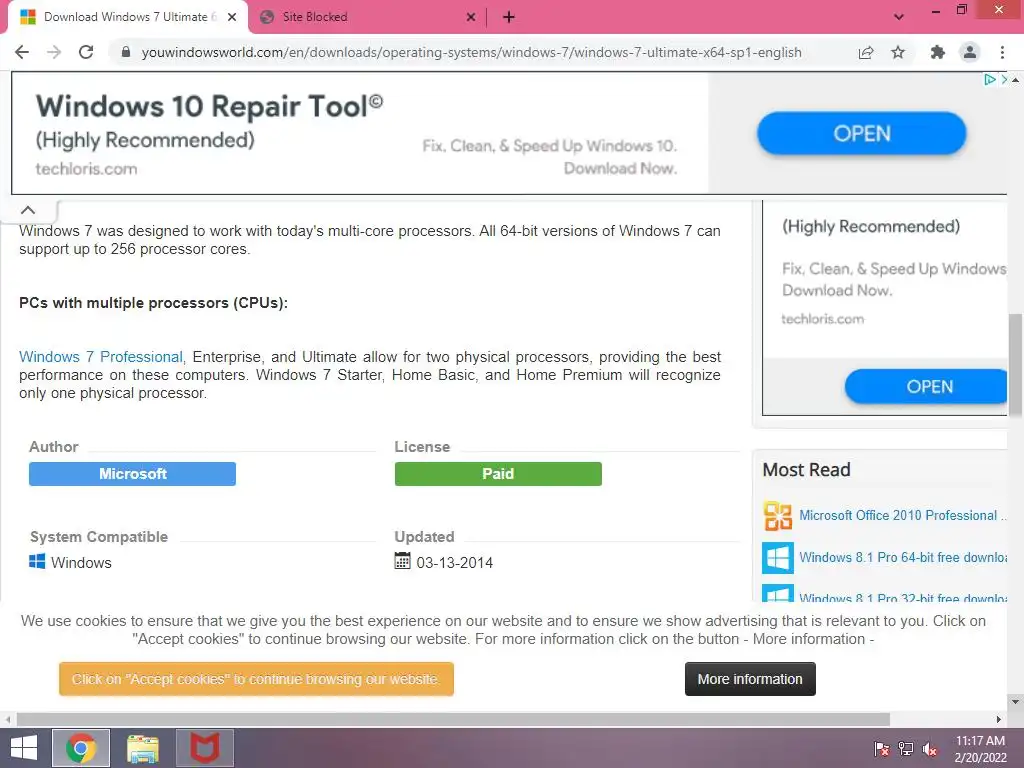Image resolution: width=1024 pixels, height=768 pixels.
Task: Click the blue Microsoft author badge
Action: (x=132, y=473)
